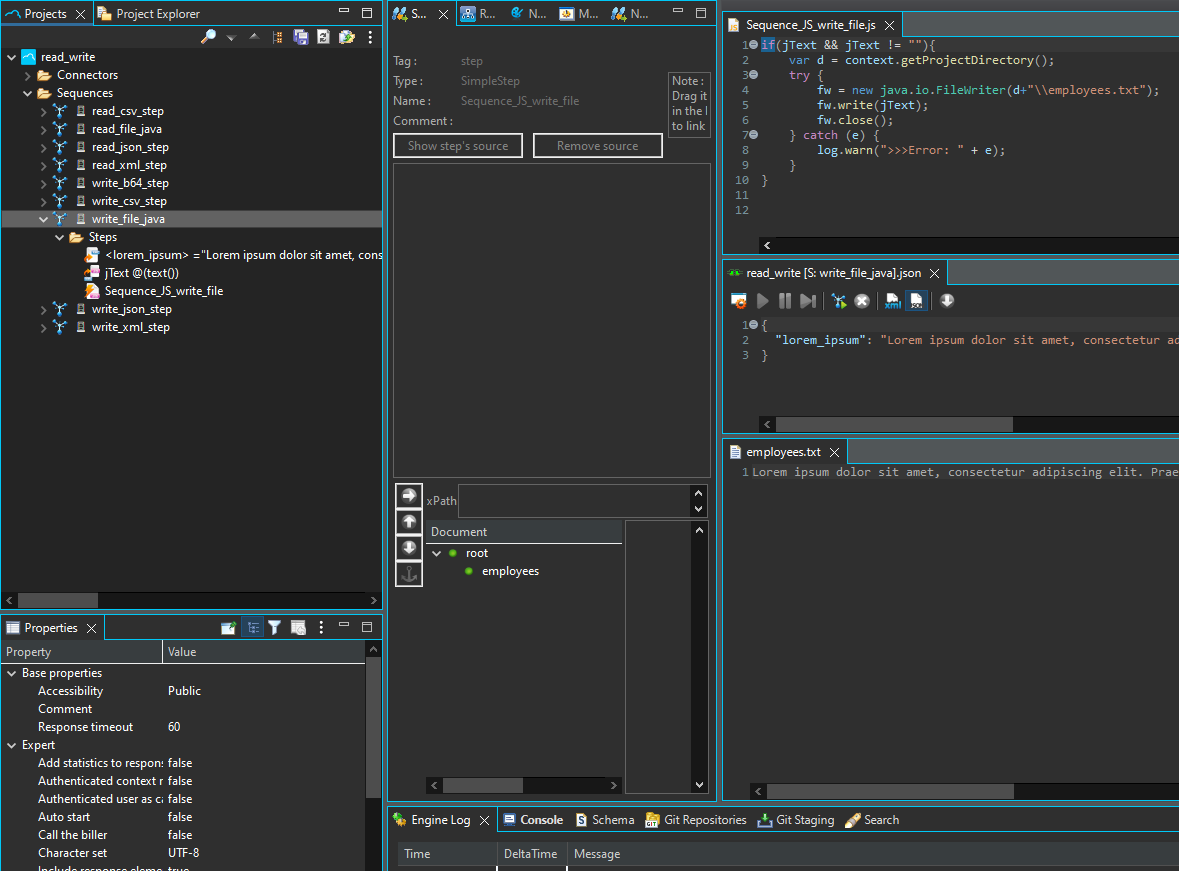
Task: Open the Git Staging tab
Action: tap(795, 820)
